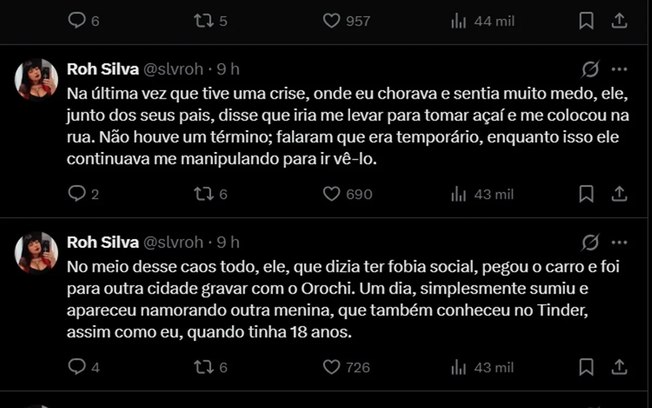Click Roh Silva's avatar on the açaí tweet
This screenshot has width=652, height=408.
pyautogui.click(x=36, y=79)
